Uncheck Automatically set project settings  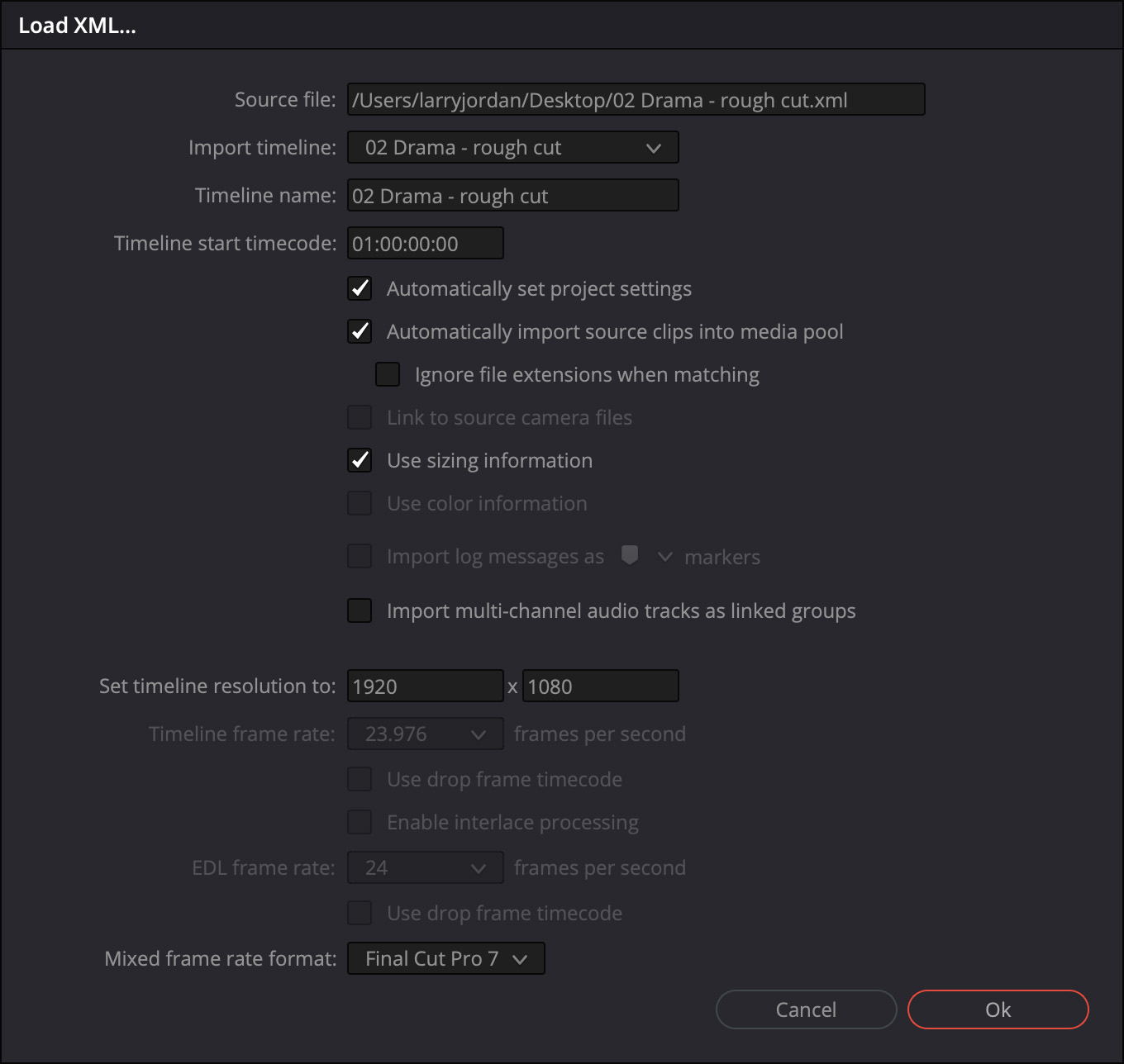(360, 288)
